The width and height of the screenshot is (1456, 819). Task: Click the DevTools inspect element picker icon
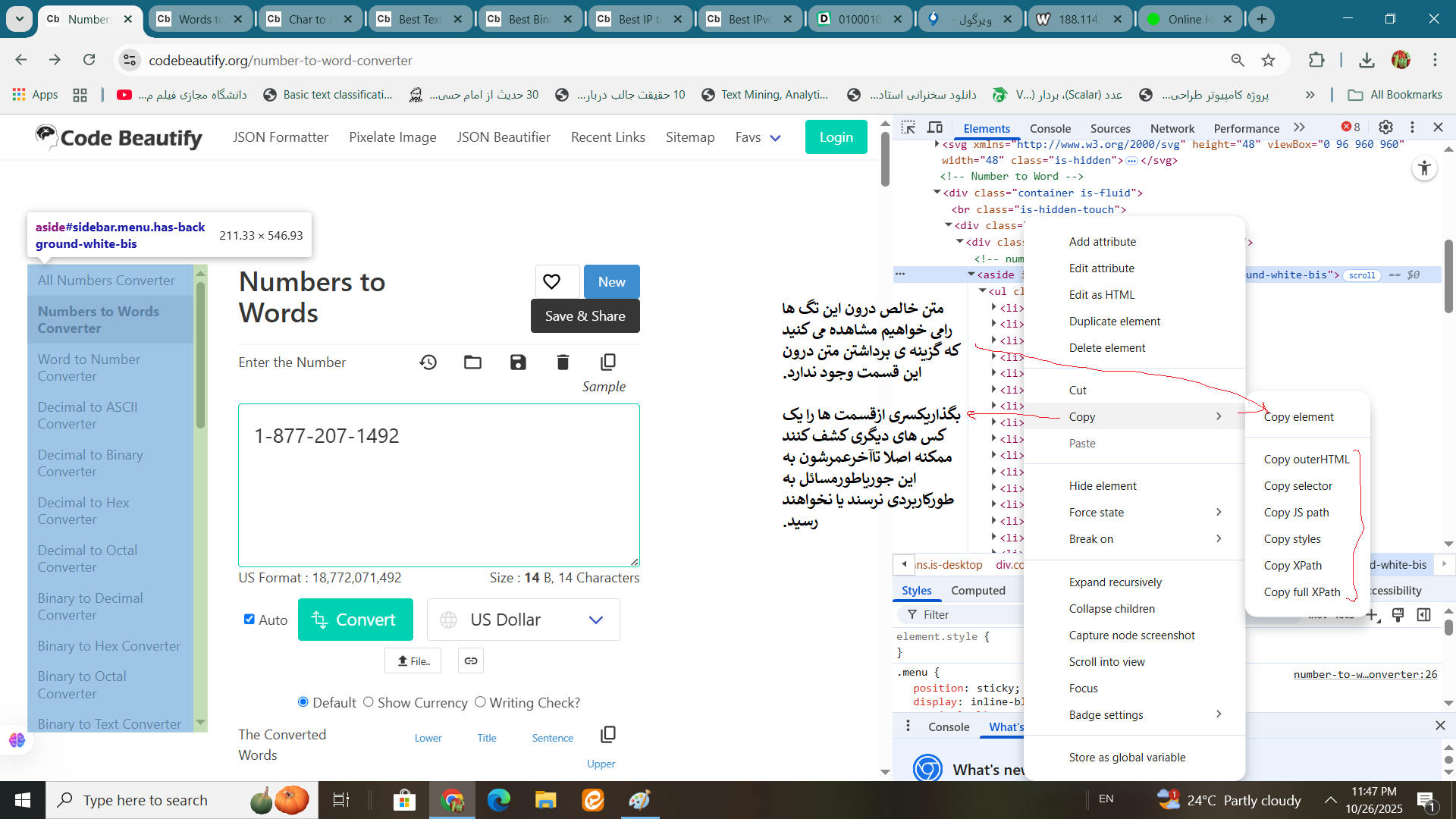[x=908, y=127]
